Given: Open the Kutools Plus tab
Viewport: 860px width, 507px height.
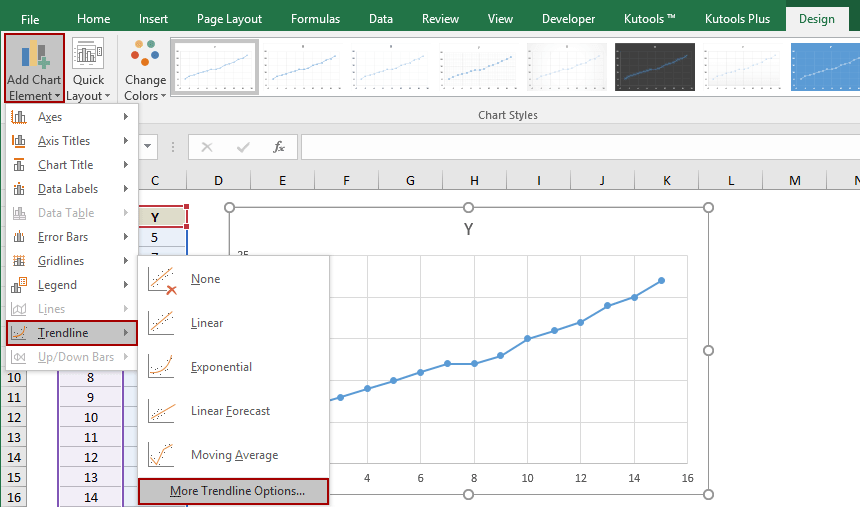Looking at the screenshot, I should [738, 19].
